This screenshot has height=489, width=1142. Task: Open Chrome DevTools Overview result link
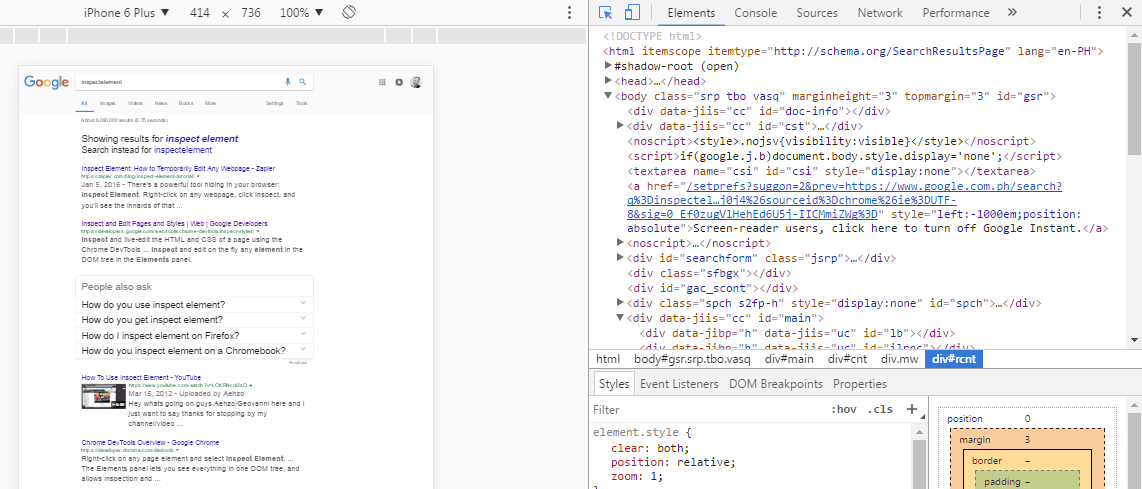(x=150, y=442)
